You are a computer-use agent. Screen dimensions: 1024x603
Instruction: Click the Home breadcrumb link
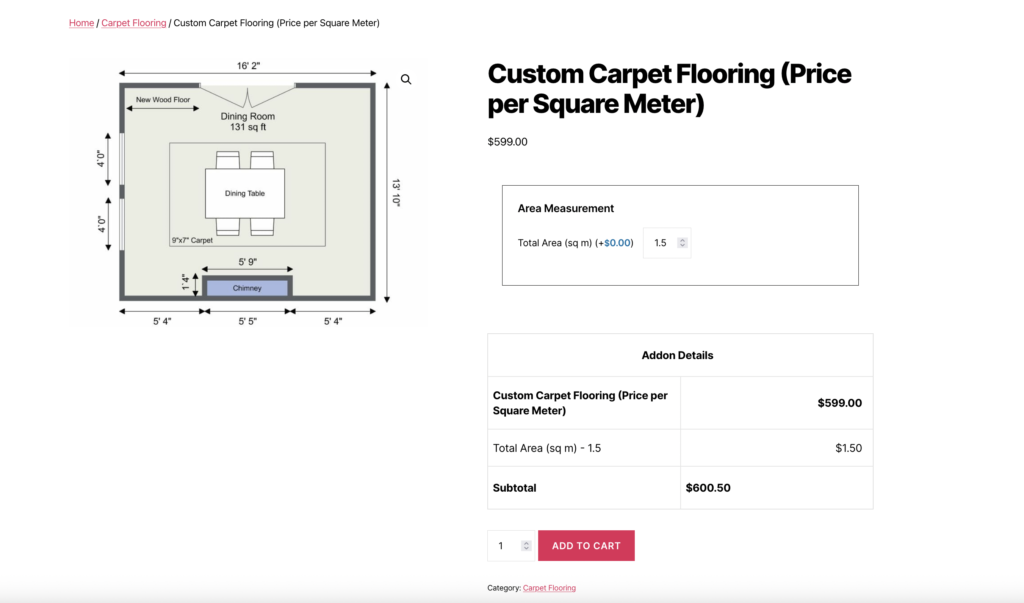click(81, 23)
